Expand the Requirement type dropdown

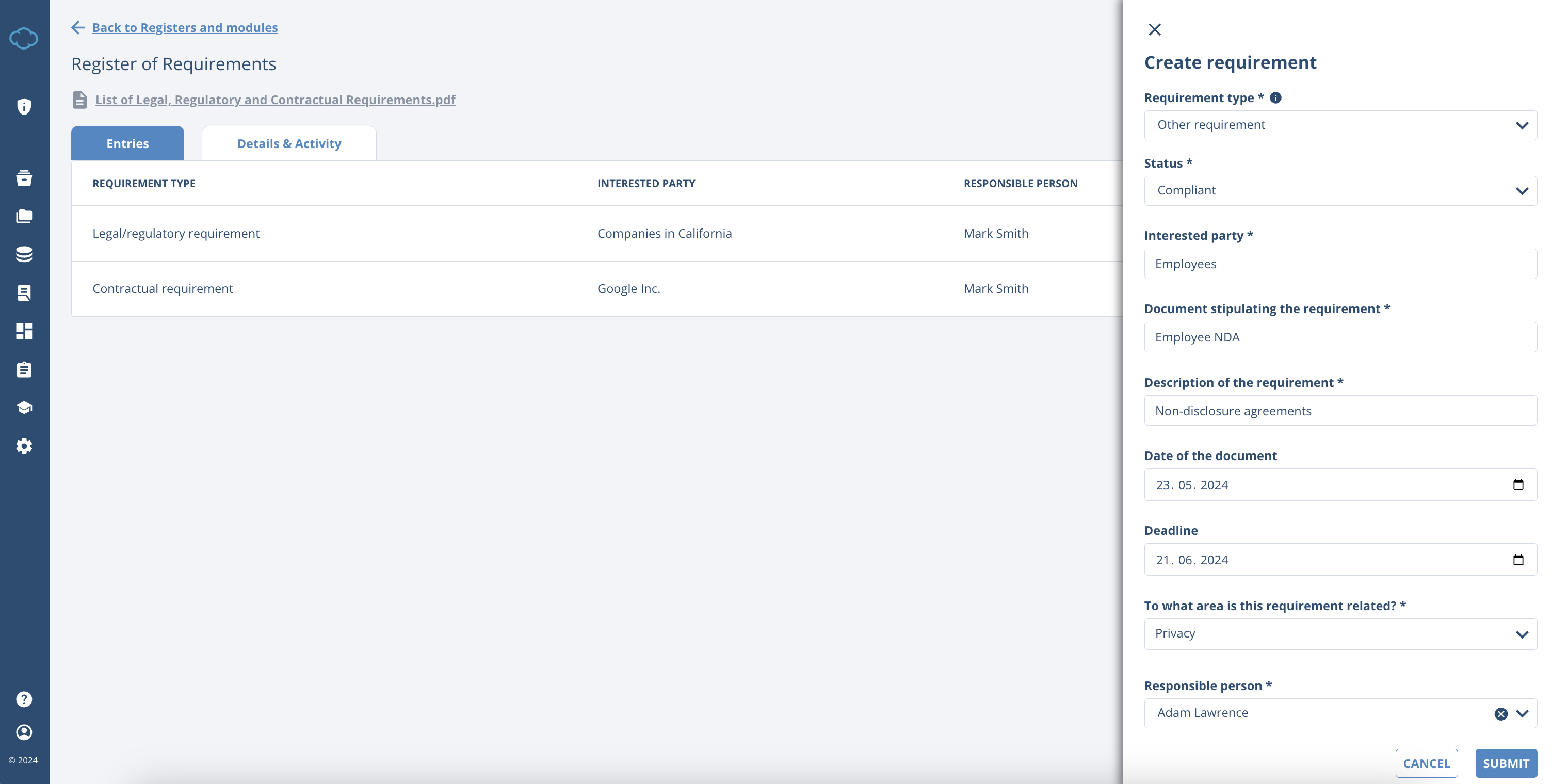tap(1340, 125)
